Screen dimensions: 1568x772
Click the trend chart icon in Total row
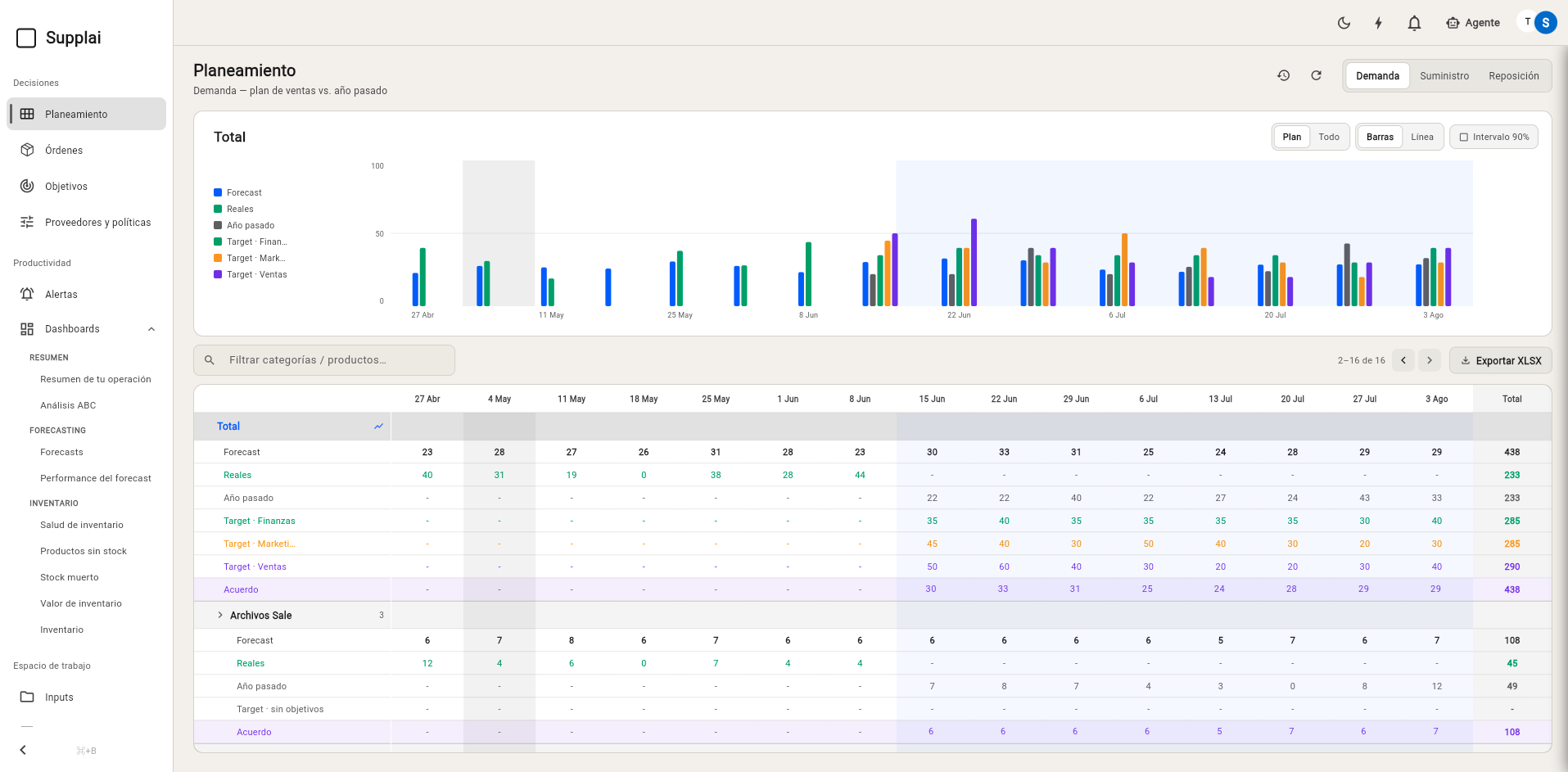click(378, 427)
